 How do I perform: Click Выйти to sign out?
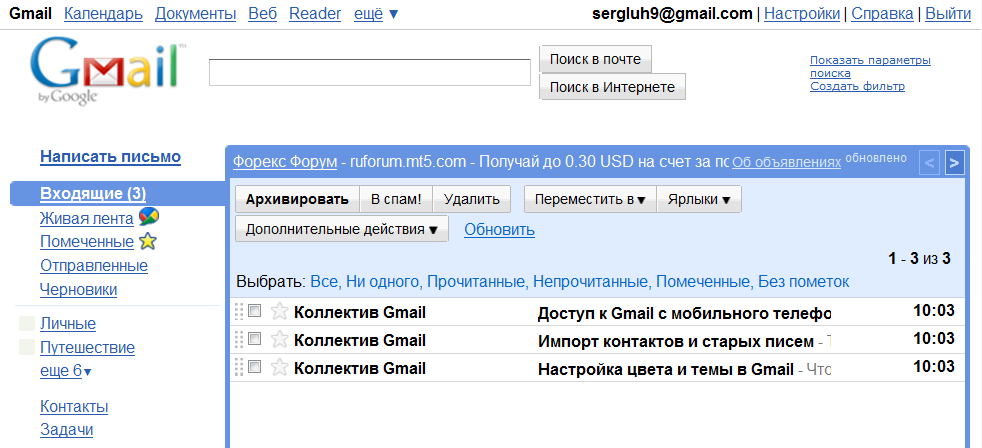(x=948, y=14)
